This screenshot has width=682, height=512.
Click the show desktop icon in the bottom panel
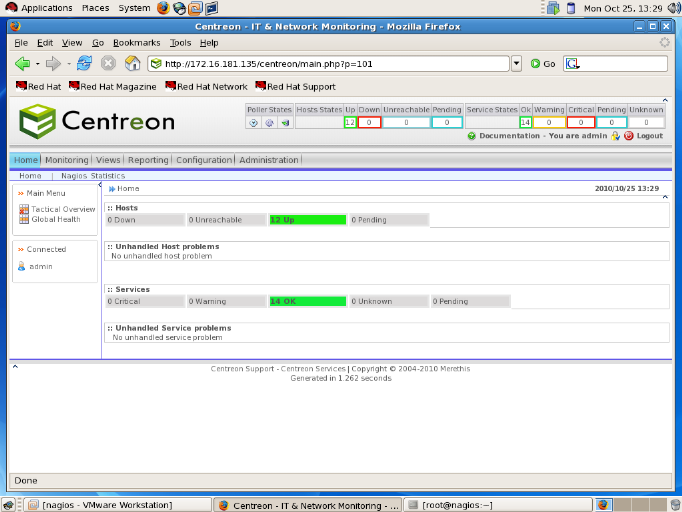(x=9, y=505)
